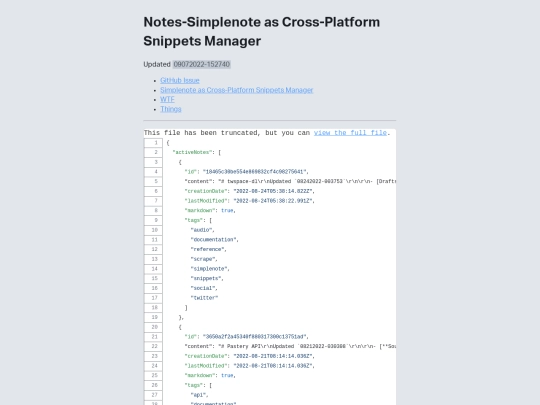Image resolution: width=540 pixels, height=405 pixels.
Task: Select line number 4 in code gutter
Action: pos(153,172)
